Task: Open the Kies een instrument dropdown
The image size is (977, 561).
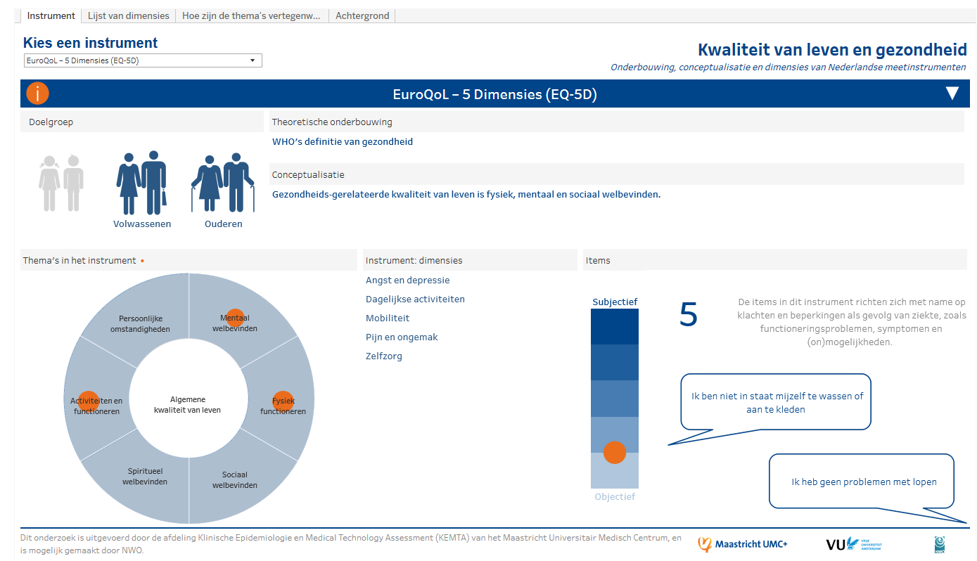Action: 143,60
